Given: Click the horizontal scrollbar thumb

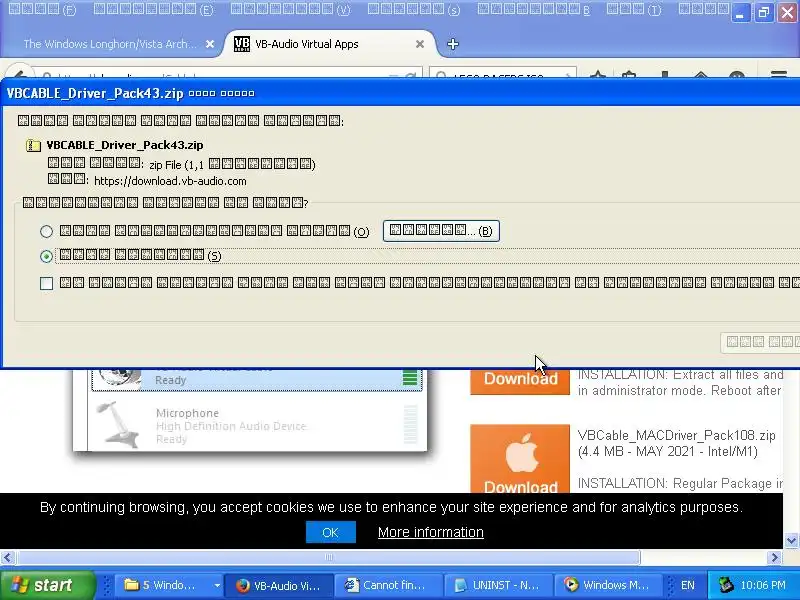Looking at the screenshot, I should pos(329,557).
